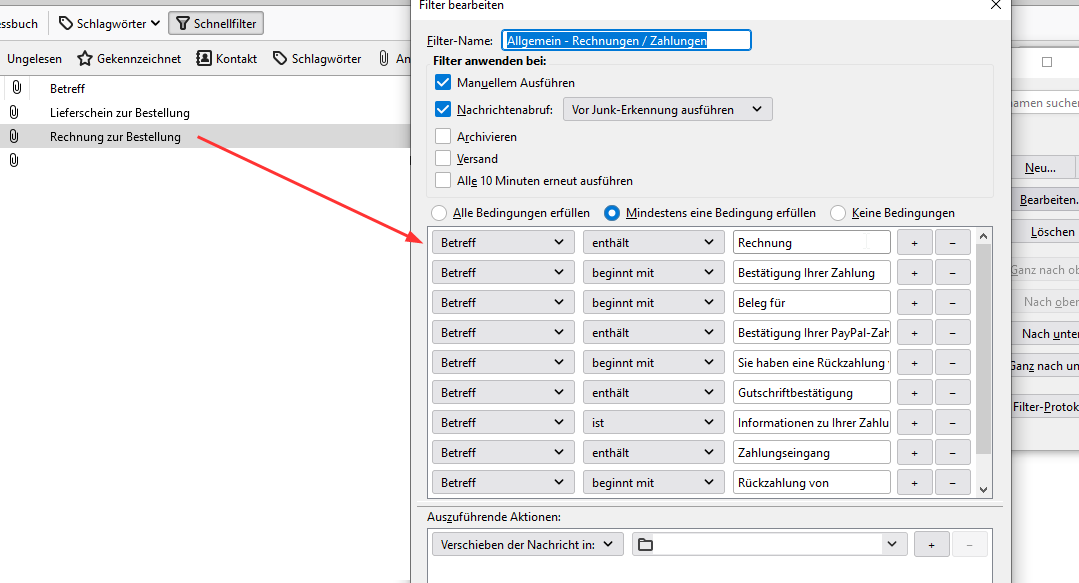Click attachment column header paperclip icon

[17, 87]
